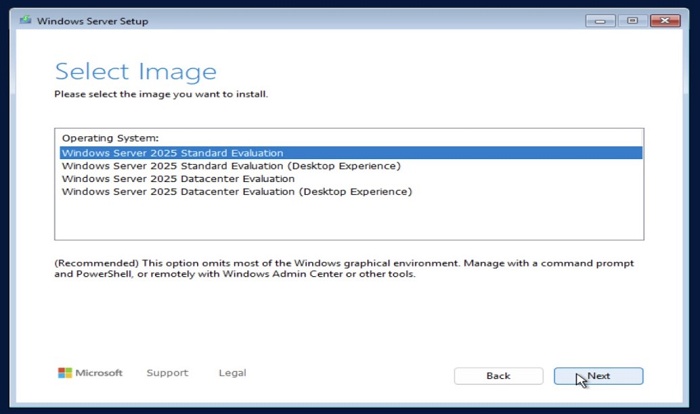
Task: Select Windows Server 2025 Standard Evaluation core option
Action: click(x=351, y=153)
